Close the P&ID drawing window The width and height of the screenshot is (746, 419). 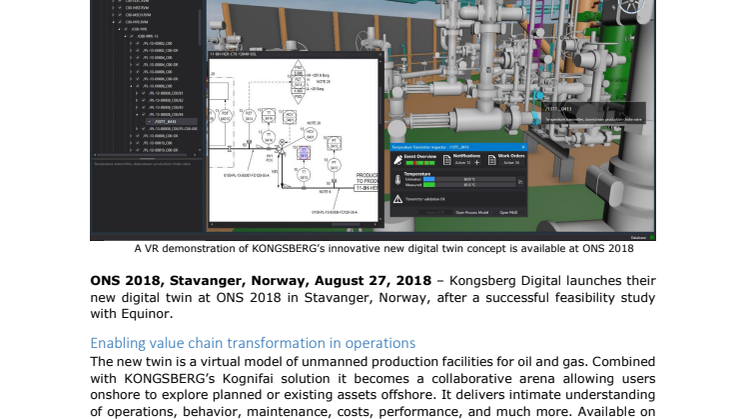coord(380,54)
